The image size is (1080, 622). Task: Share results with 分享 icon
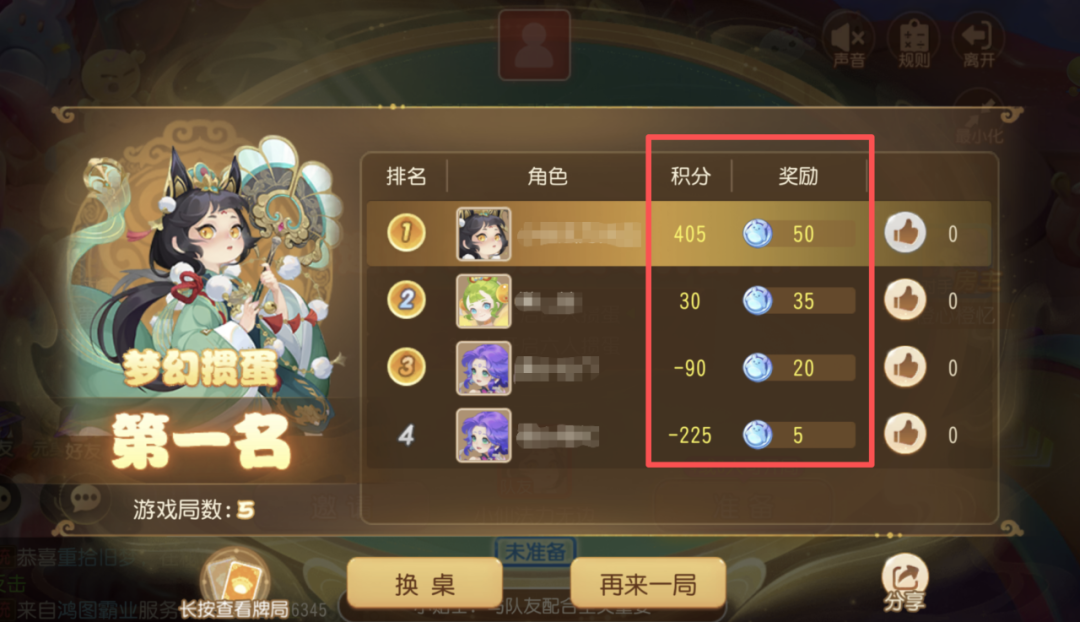(x=905, y=583)
